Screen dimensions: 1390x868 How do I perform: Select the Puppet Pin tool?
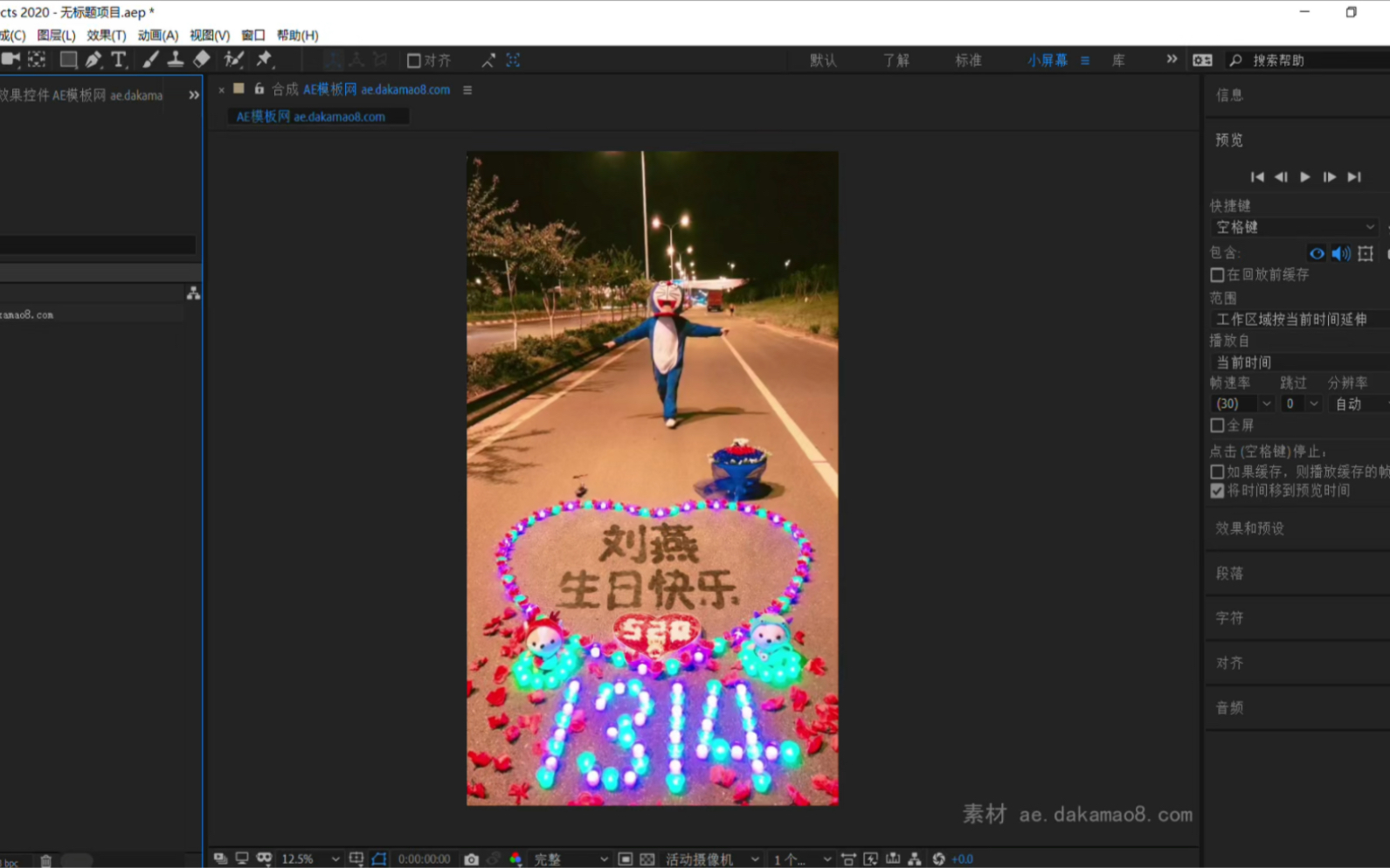pos(264,59)
